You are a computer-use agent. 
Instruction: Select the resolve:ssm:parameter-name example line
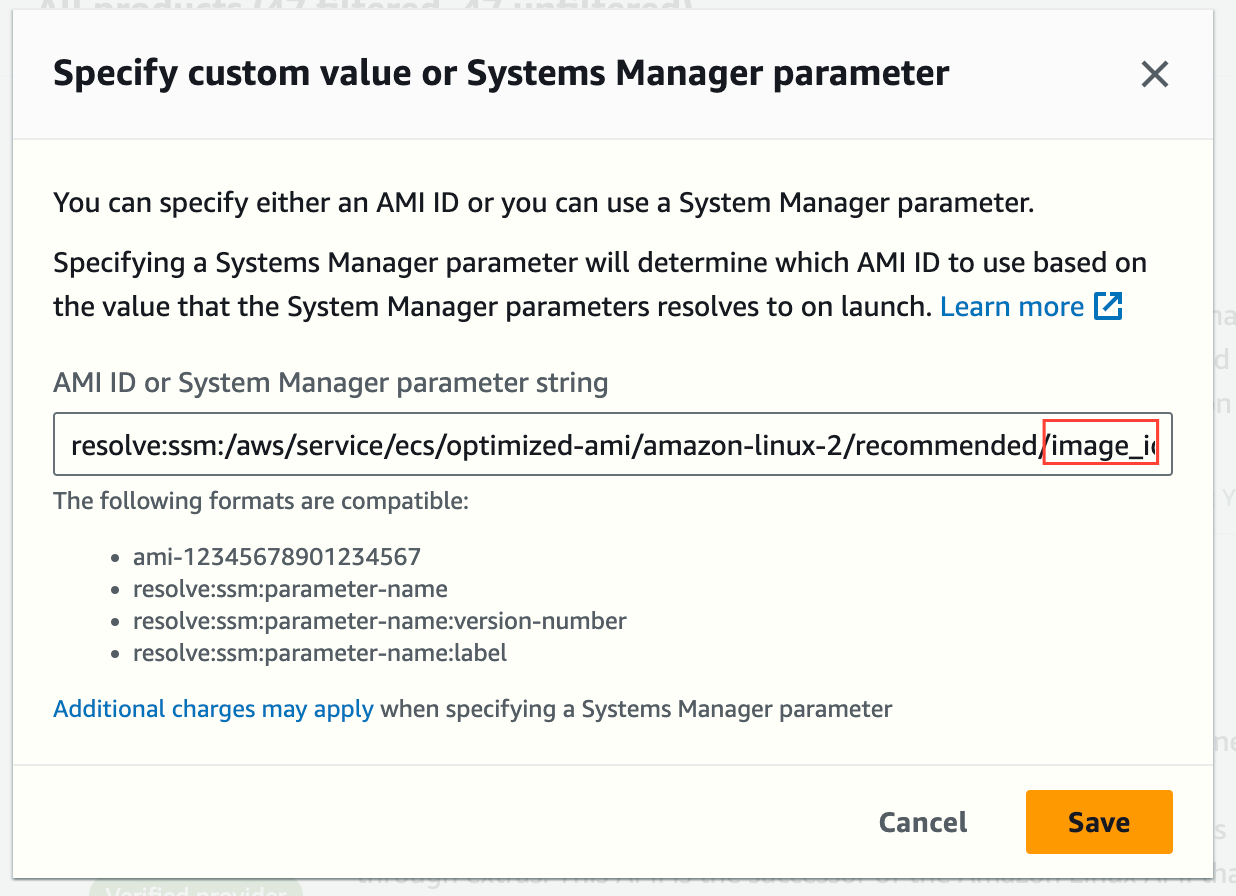(x=290, y=588)
